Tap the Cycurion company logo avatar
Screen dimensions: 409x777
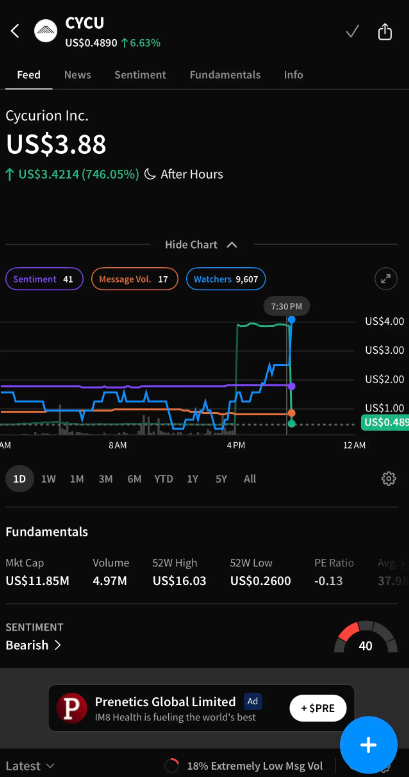point(46,32)
